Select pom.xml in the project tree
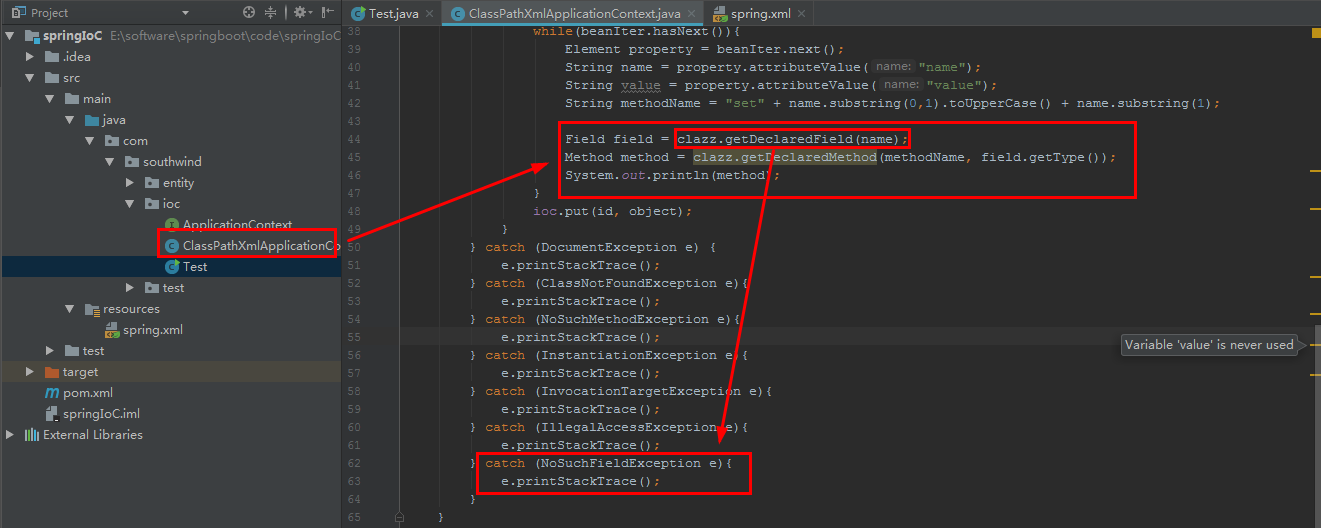The image size is (1321, 528). pos(88,393)
